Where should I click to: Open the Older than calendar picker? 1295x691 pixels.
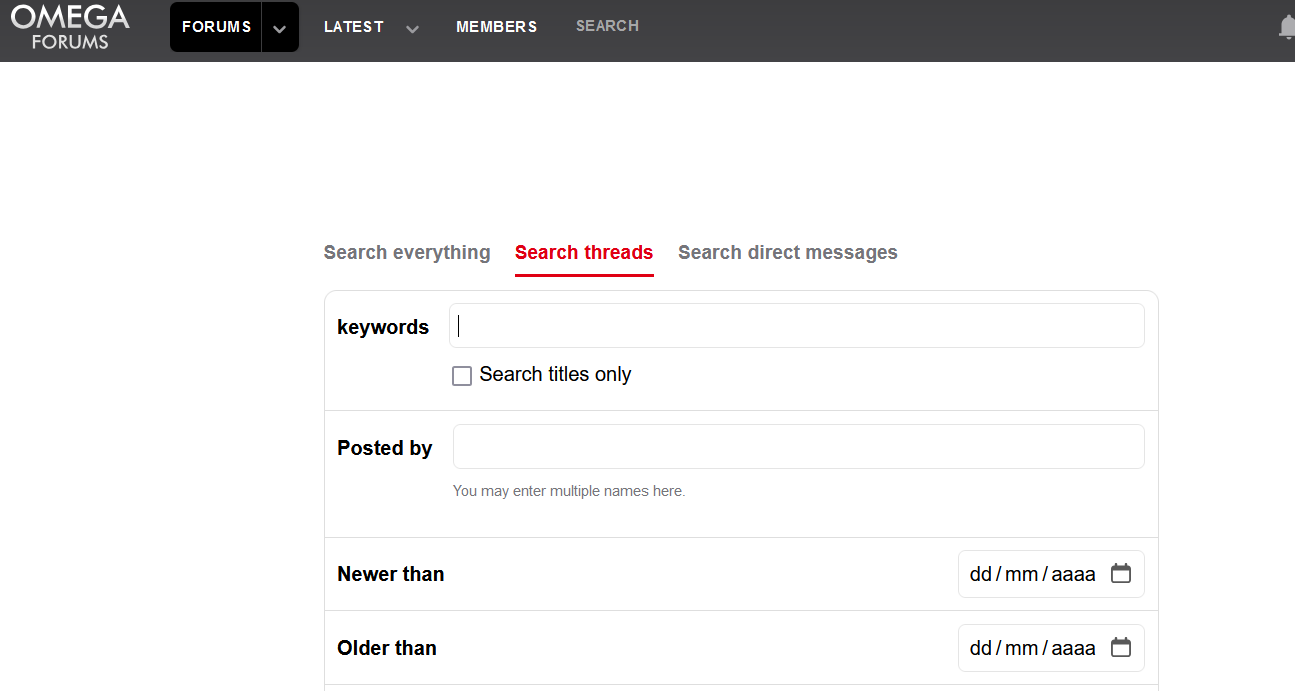pyautogui.click(x=1121, y=648)
